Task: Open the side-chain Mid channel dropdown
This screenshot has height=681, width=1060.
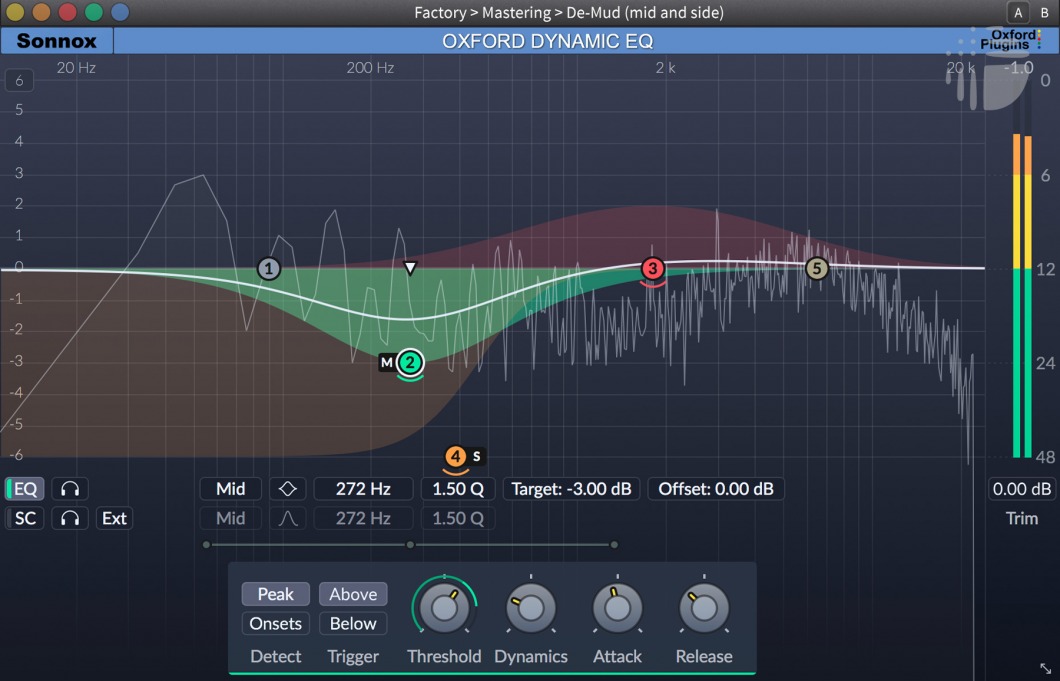Action: 231,518
